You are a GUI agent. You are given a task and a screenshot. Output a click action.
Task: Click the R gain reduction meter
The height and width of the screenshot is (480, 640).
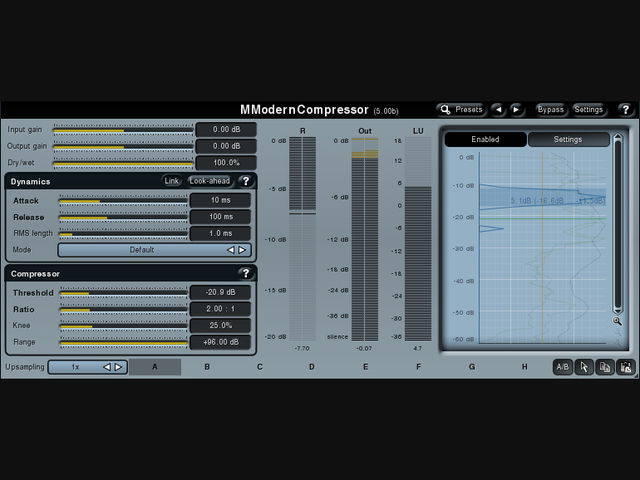pyautogui.click(x=302, y=239)
